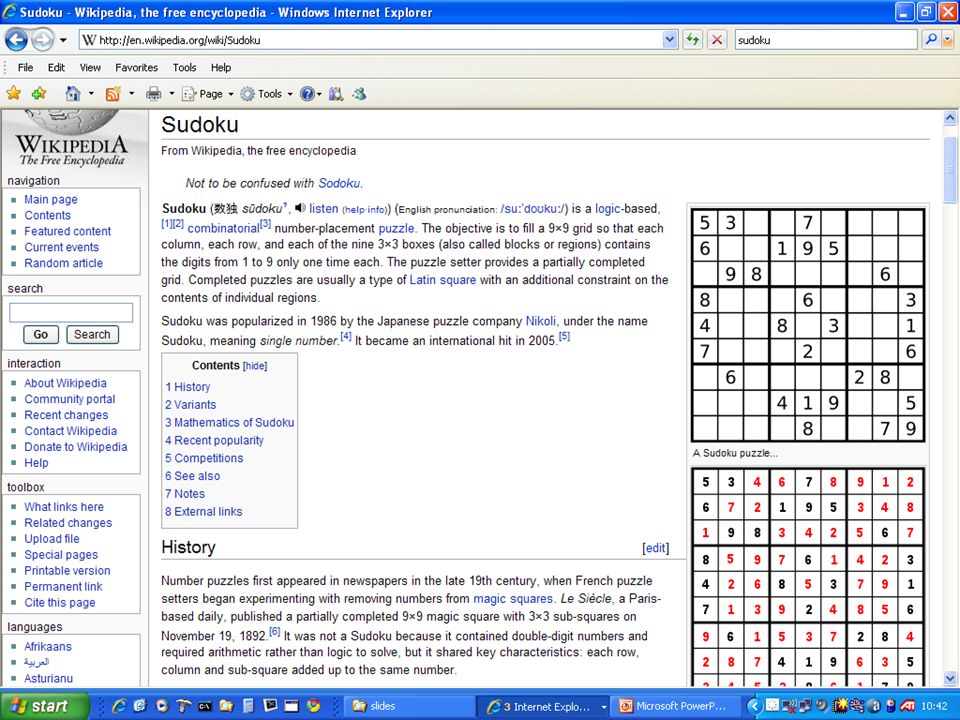Open the recent pages dropdown beside Forward
This screenshot has width=960, height=720.
(63, 40)
